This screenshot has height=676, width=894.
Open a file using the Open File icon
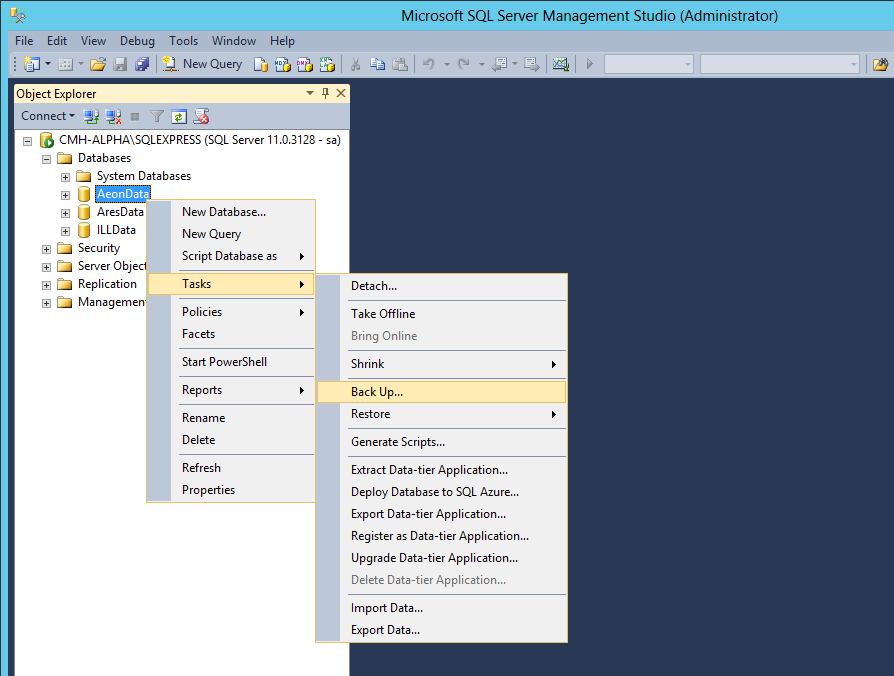(x=96, y=63)
